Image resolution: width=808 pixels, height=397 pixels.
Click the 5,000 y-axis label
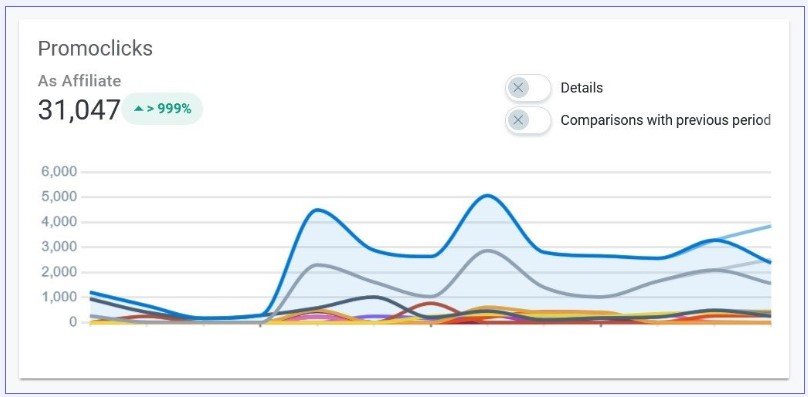[x=59, y=197]
